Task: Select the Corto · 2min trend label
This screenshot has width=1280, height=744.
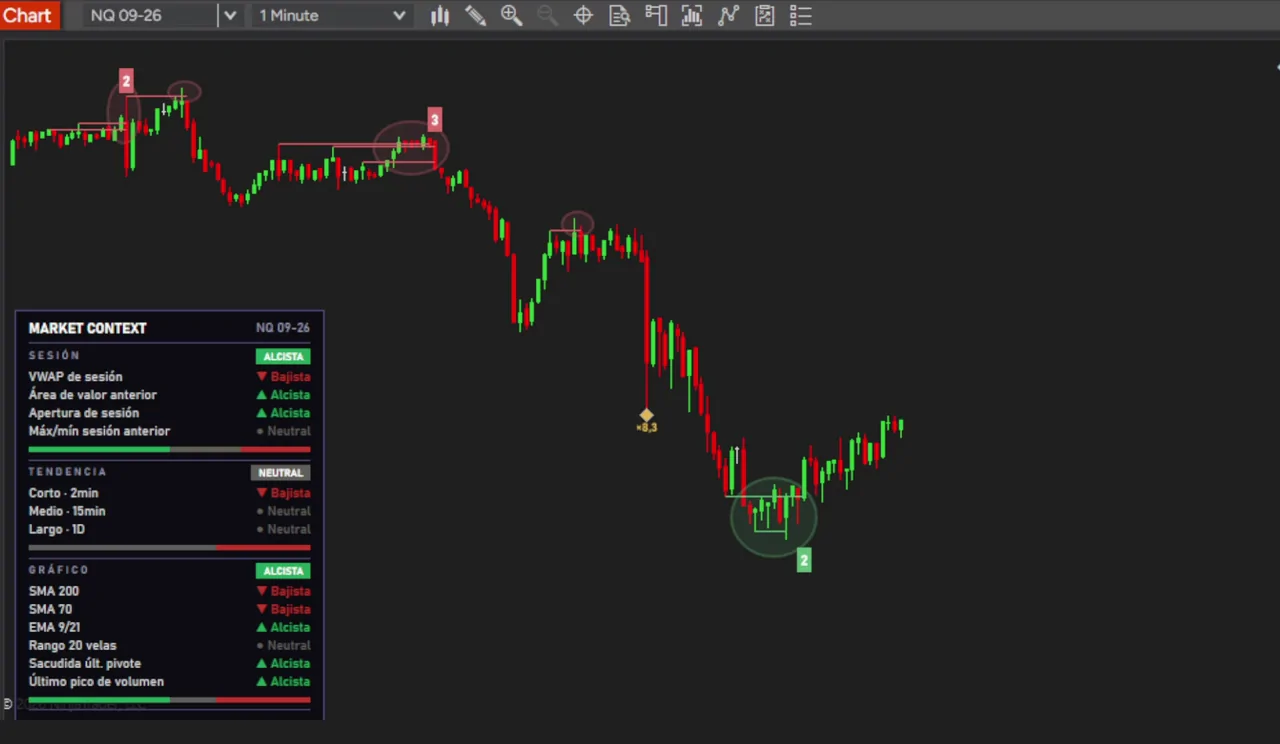Action: pyautogui.click(x=64, y=493)
